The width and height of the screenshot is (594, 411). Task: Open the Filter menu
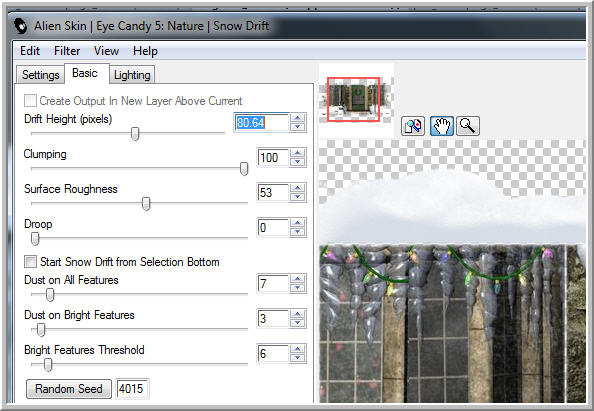point(67,51)
